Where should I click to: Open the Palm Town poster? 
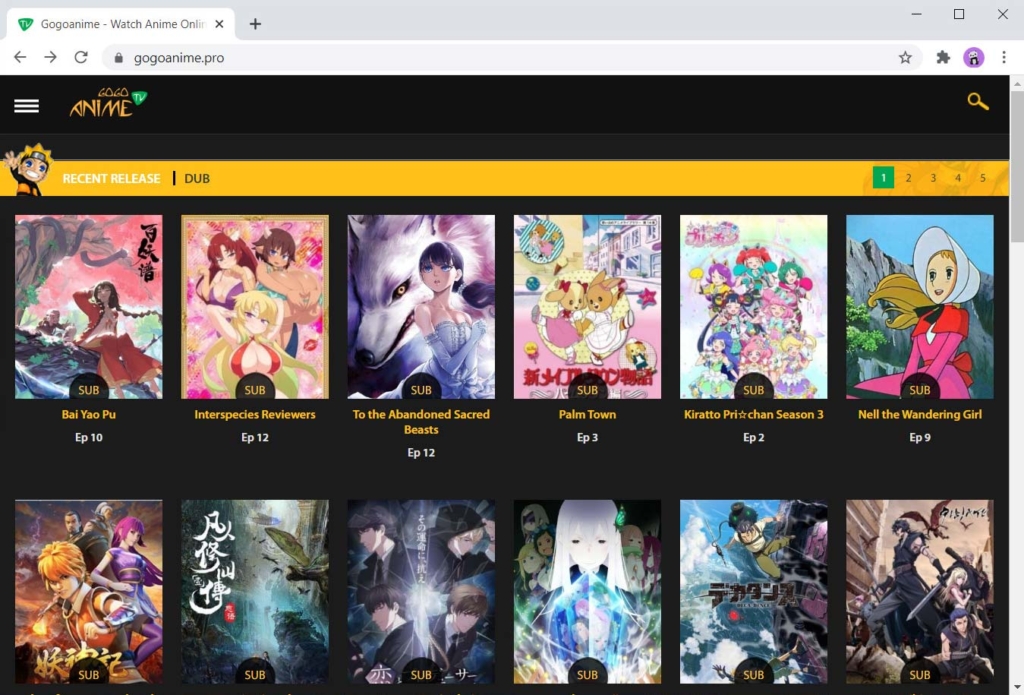(x=587, y=306)
